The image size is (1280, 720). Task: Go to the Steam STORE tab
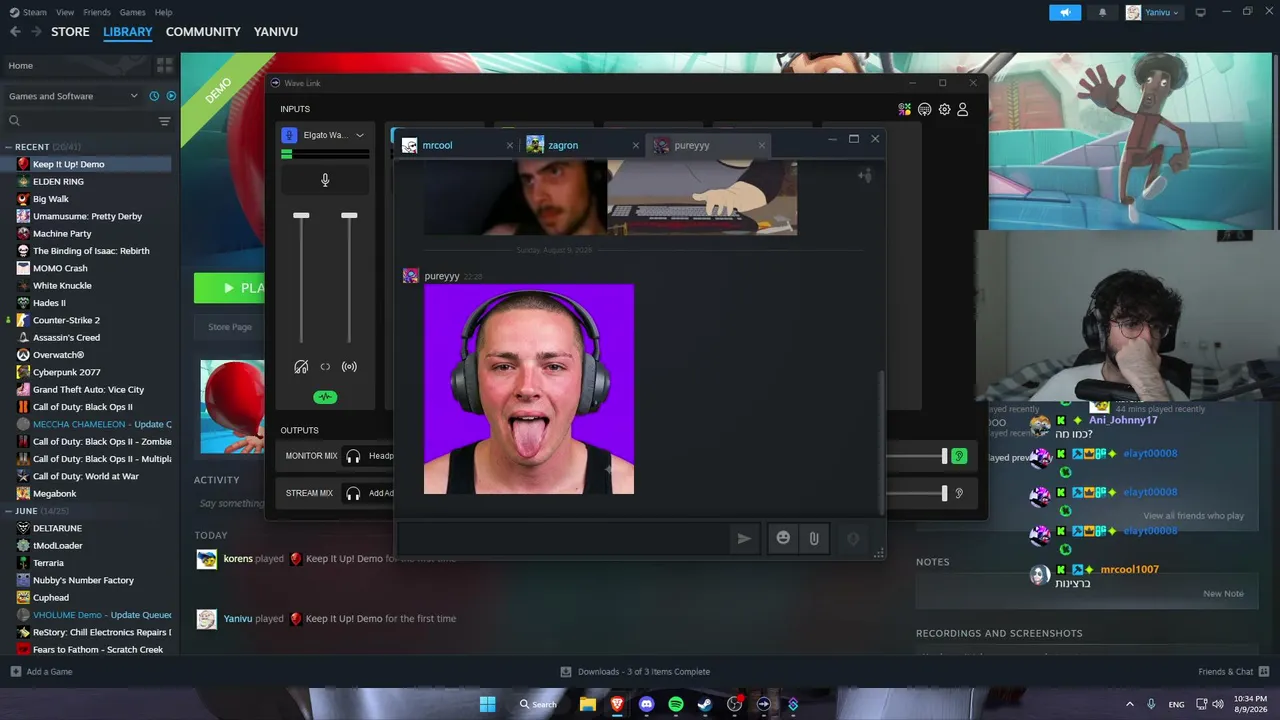click(70, 32)
